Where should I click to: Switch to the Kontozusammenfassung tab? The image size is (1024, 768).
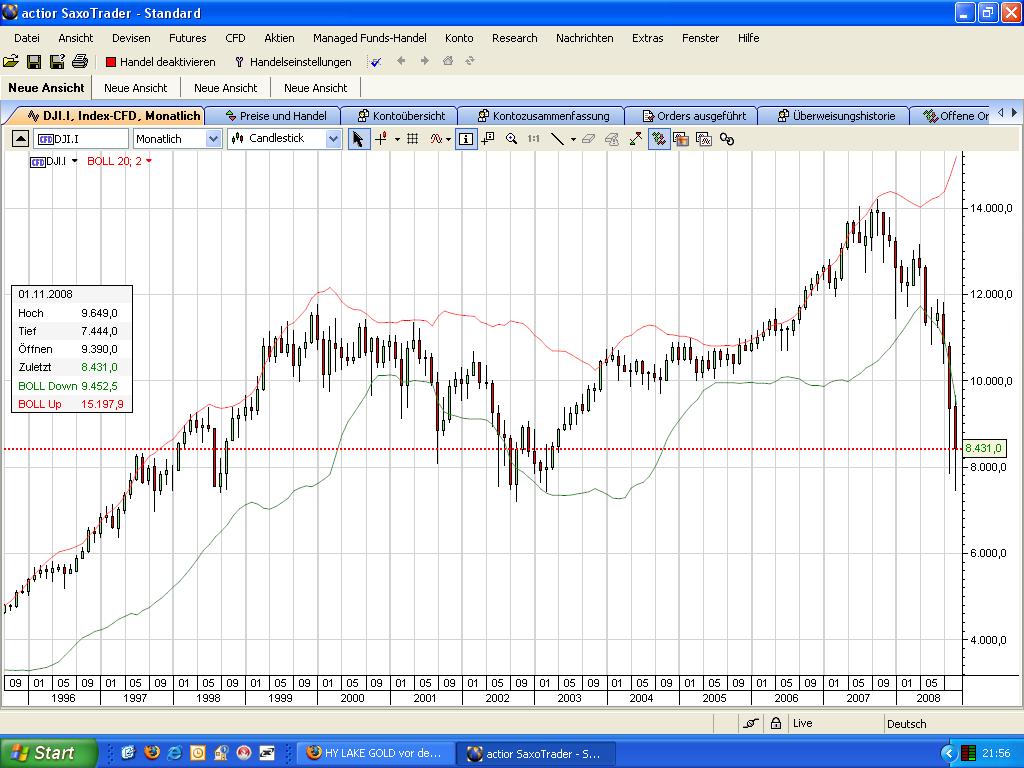coord(543,116)
